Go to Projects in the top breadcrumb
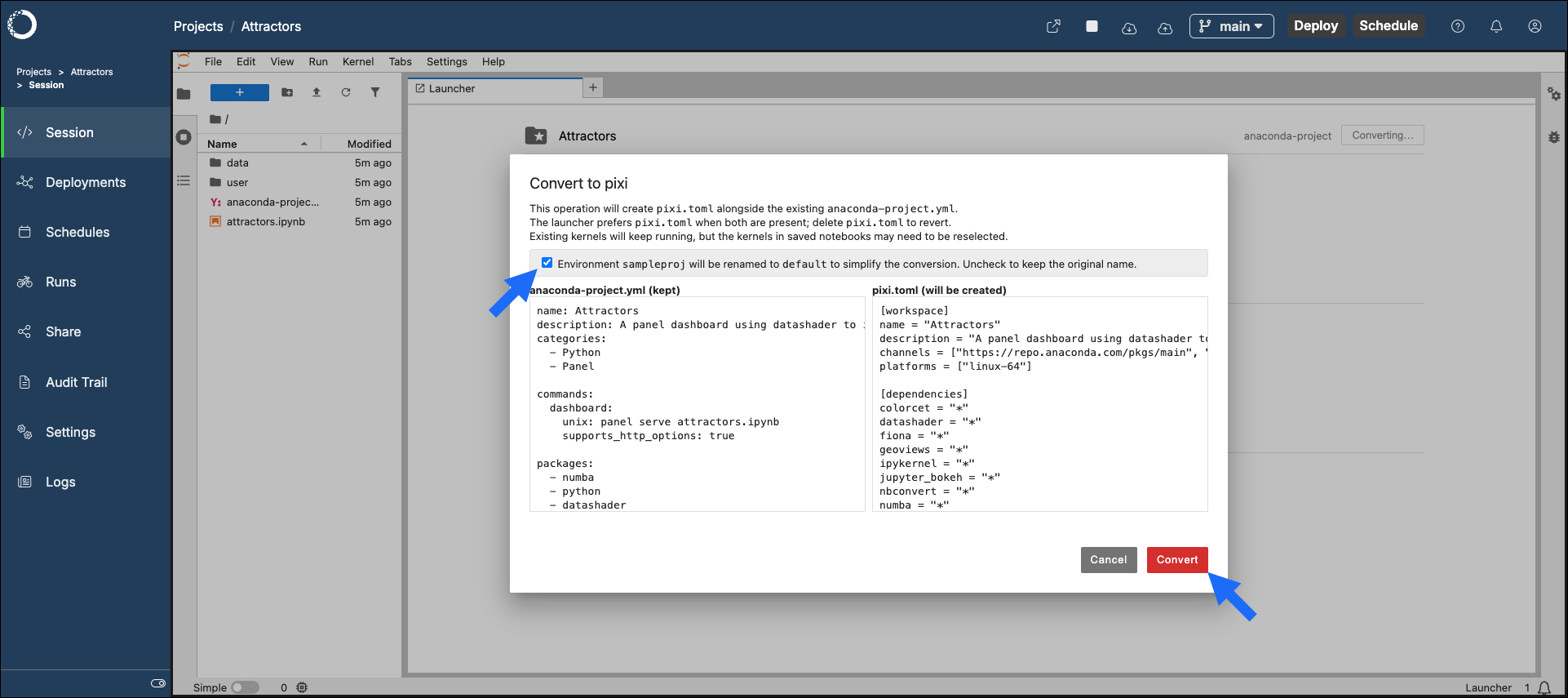Viewport: 1568px width, 698px height. [x=198, y=26]
